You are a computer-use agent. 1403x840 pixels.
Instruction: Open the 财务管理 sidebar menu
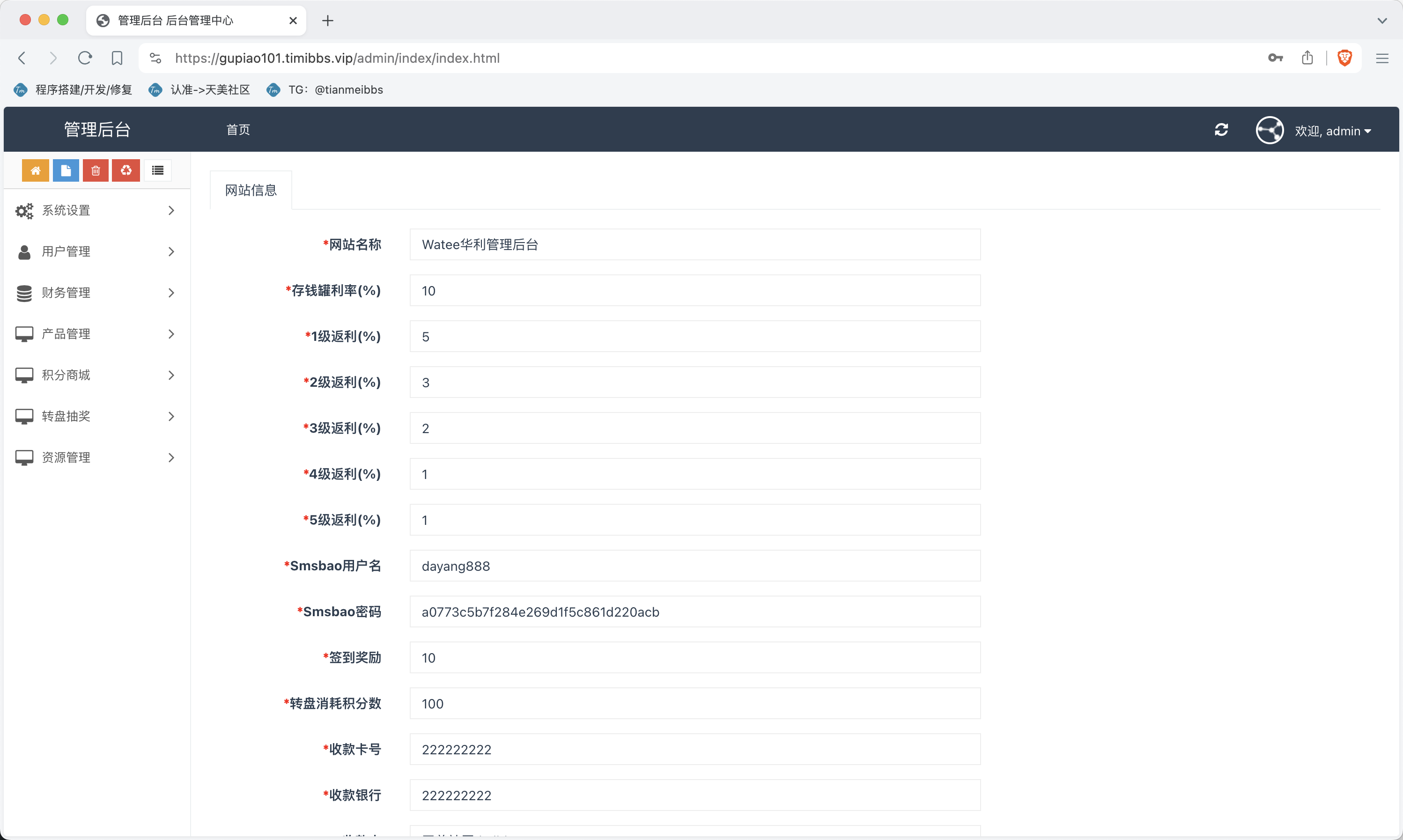96,293
